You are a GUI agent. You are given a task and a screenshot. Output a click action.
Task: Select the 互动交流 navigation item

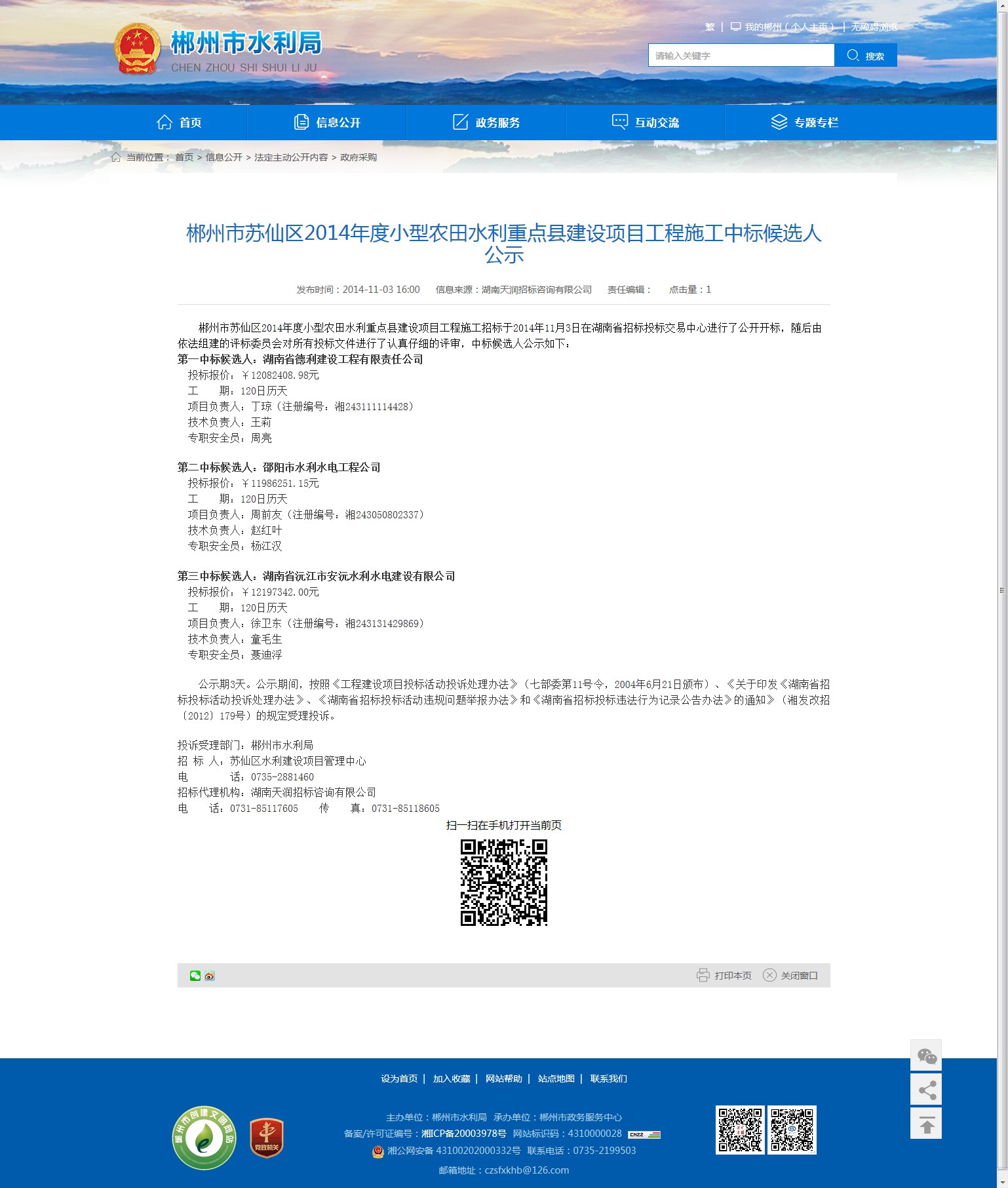[x=646, y=123]
